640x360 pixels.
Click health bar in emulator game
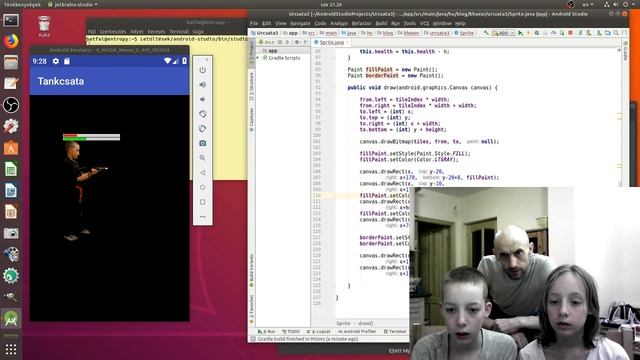tap(91, 137)
